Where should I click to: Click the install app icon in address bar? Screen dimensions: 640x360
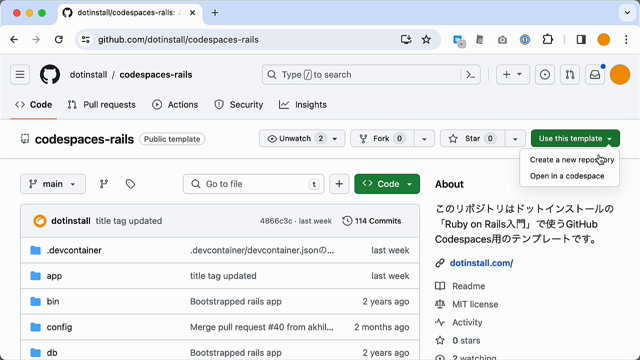(x=406, y=40)
